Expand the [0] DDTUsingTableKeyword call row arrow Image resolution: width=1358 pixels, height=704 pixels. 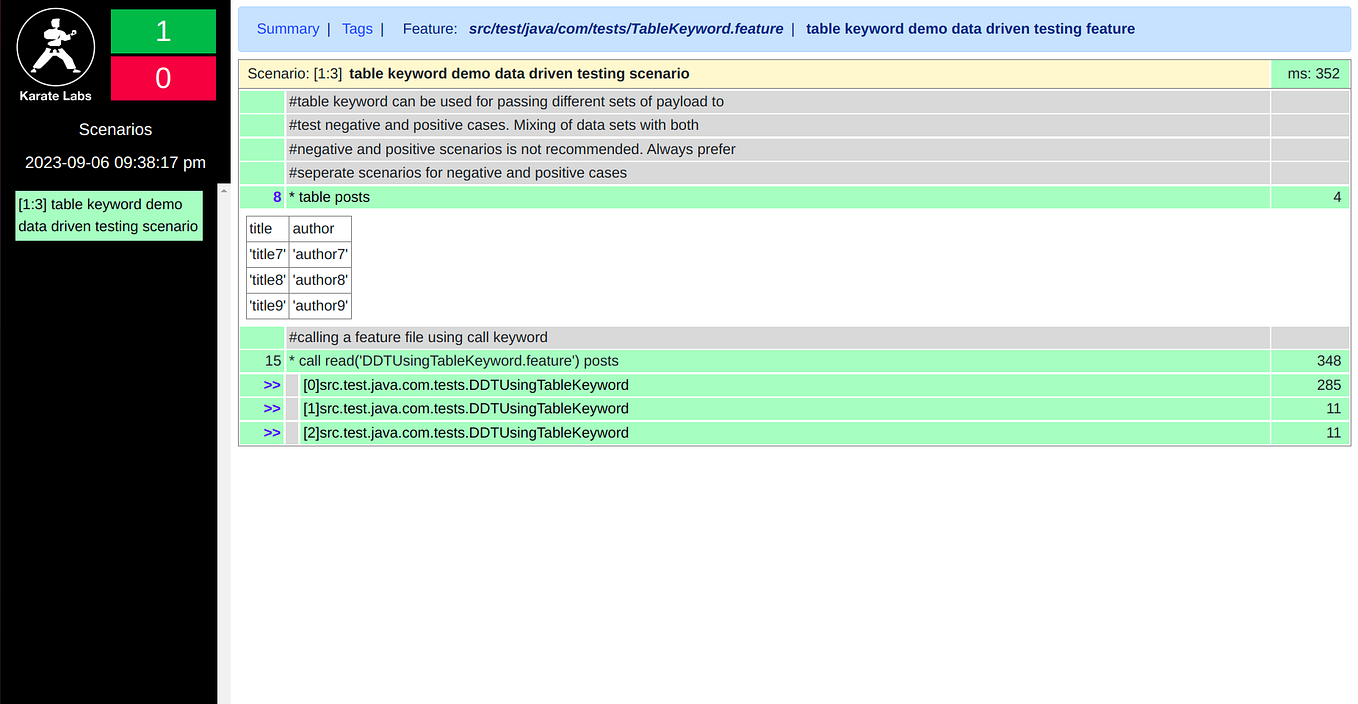pyautogui.click(x=272, y=385)
